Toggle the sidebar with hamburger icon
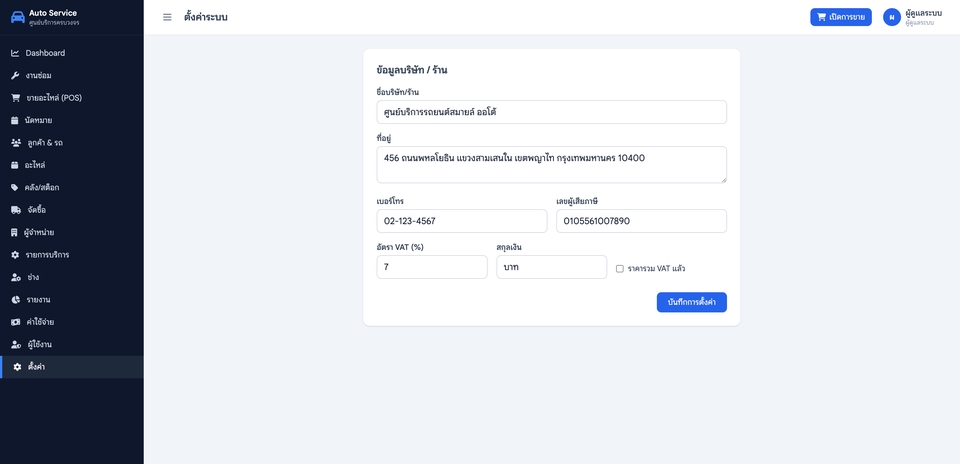Viewport: 960px width, 464px height. pyautogui.click(x=167, y=17)
